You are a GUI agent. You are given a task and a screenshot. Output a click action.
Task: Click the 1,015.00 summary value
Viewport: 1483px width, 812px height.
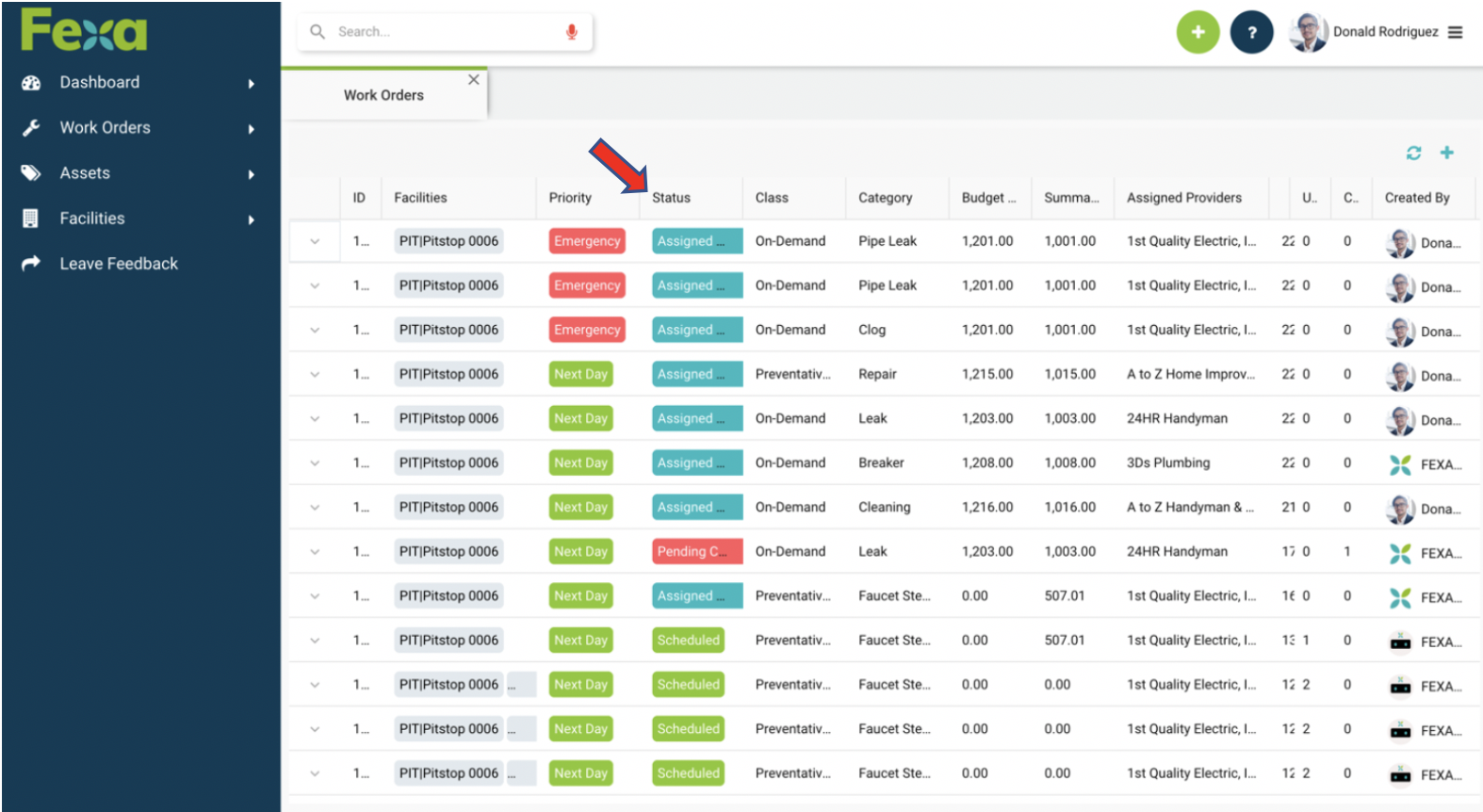1070,374
